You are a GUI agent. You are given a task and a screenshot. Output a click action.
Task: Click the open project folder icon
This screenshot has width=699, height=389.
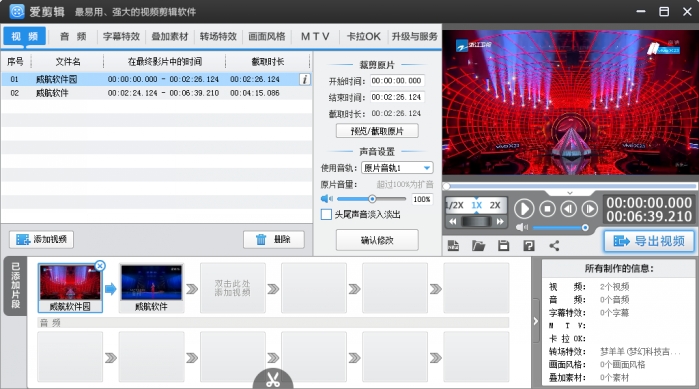coord(478,246)
